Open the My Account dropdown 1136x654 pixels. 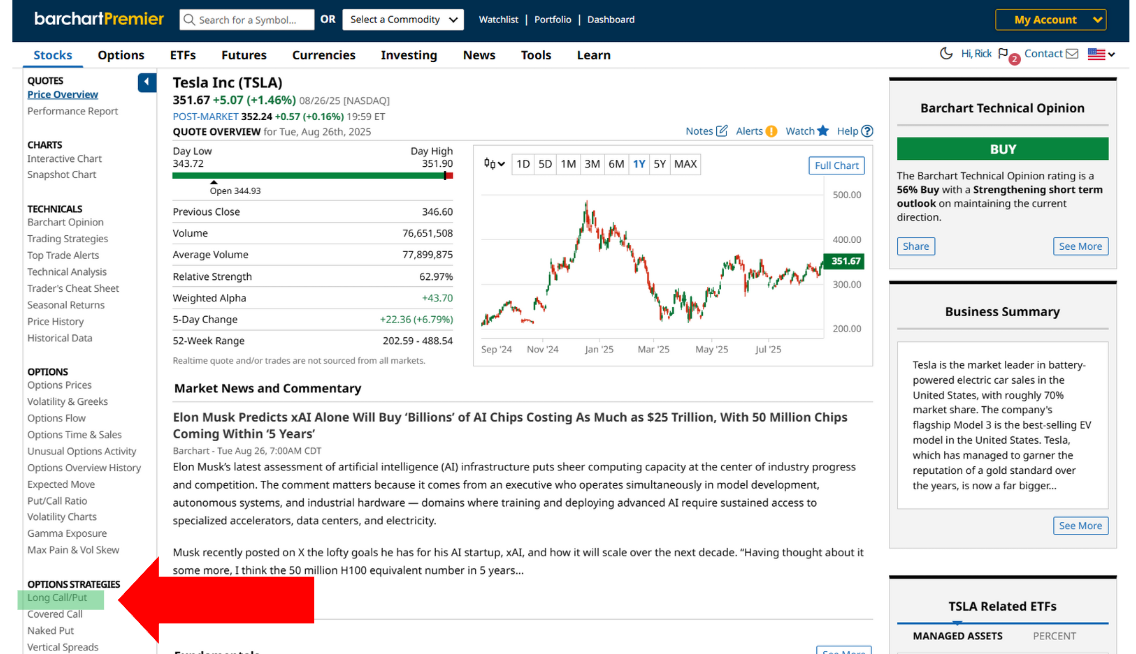pyautogui.click(x=1051, y=20)
